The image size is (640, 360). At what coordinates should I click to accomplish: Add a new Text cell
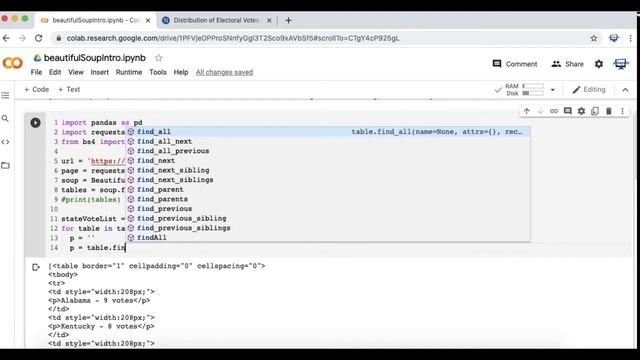pyautogui.click(x=69, y=89)
